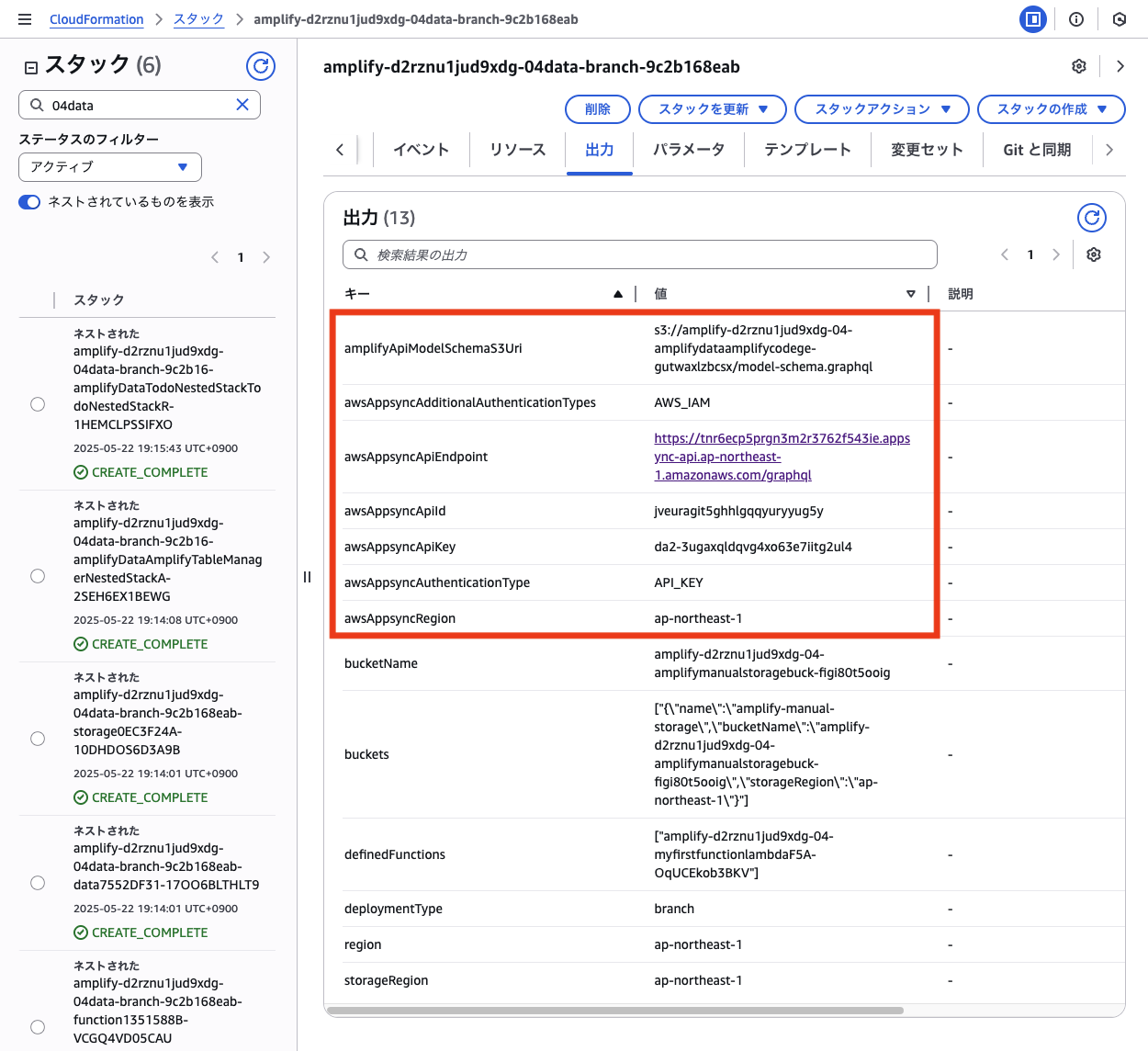Click the amplifyApiModelSchemaS3Uri key cell

click(433, 348)
